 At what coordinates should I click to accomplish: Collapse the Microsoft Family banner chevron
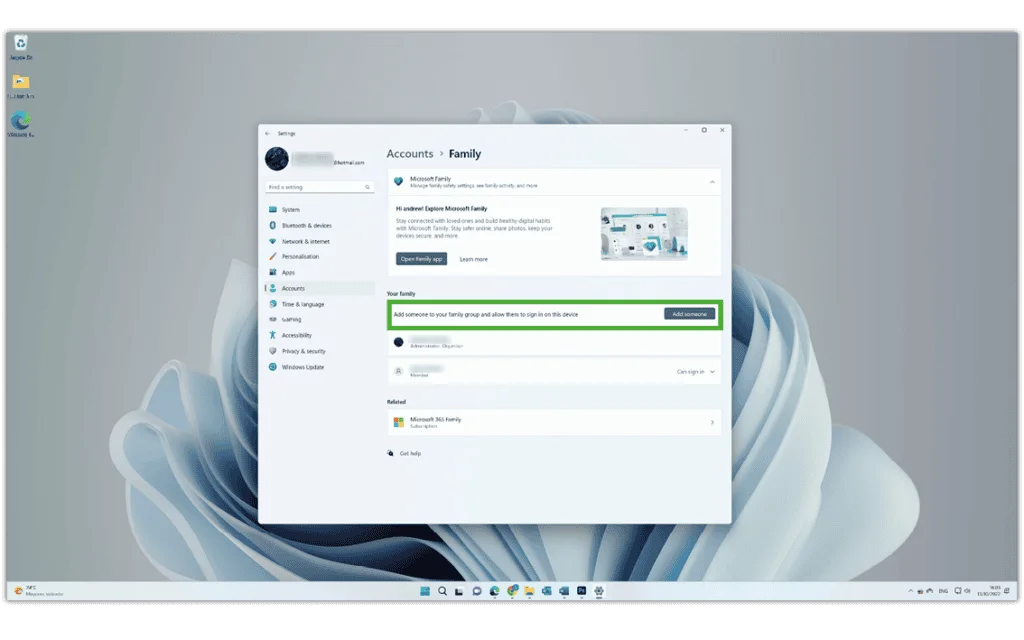tap(712, 182)
